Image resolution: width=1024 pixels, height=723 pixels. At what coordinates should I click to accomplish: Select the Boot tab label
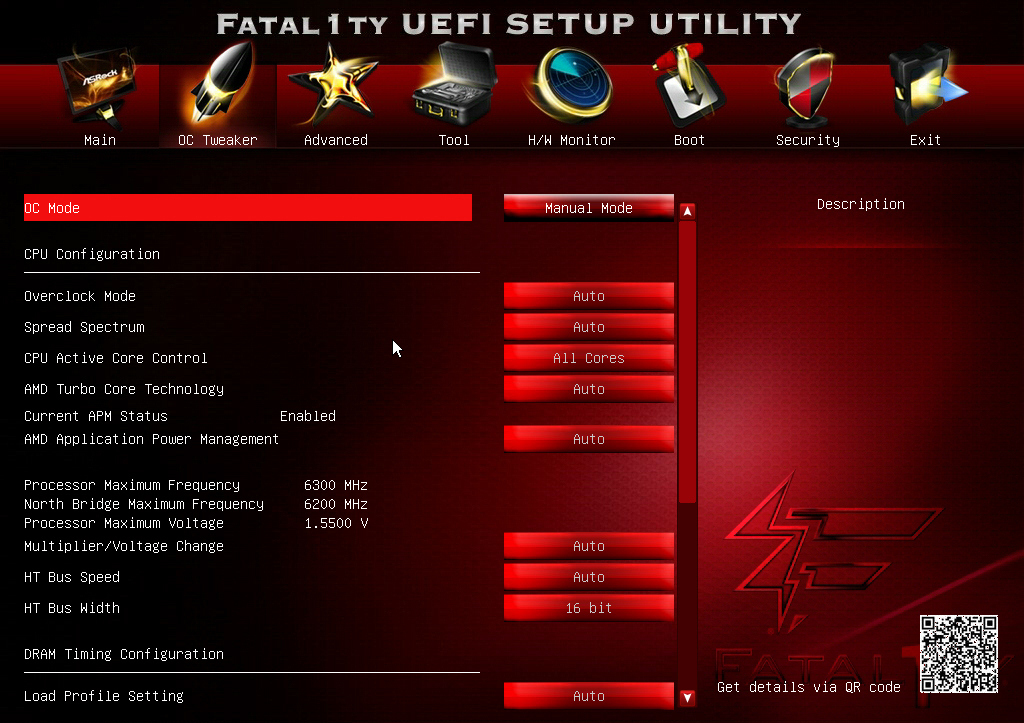[689, 140]
